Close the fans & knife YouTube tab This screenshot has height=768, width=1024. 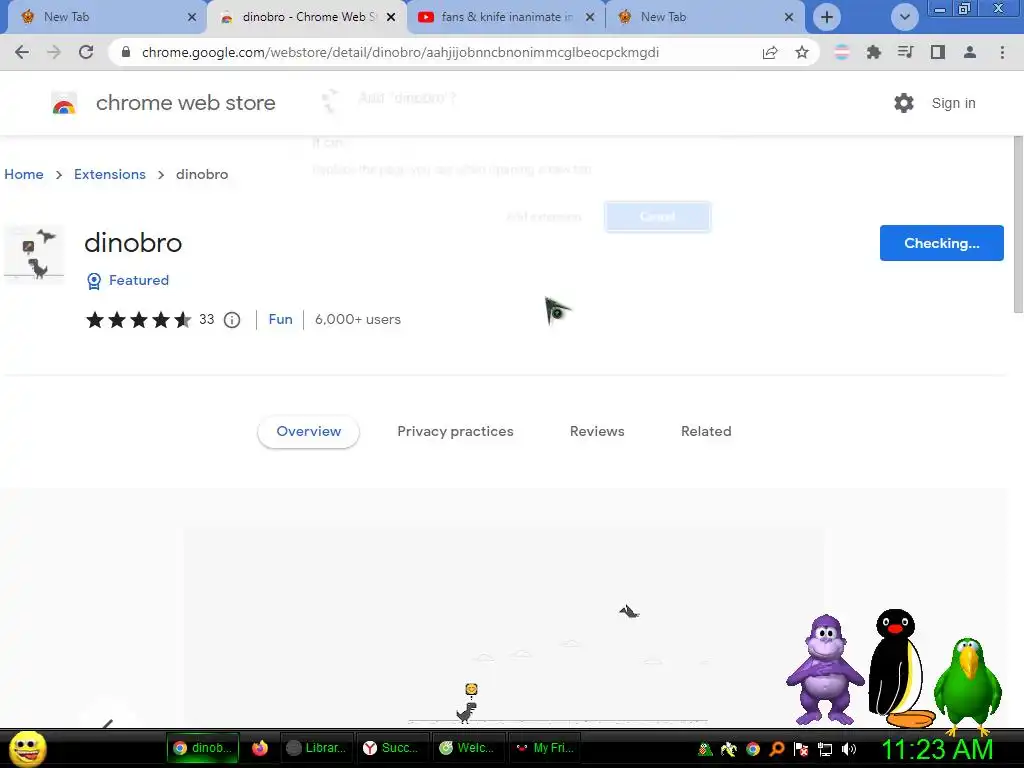(x=590, y=17)
